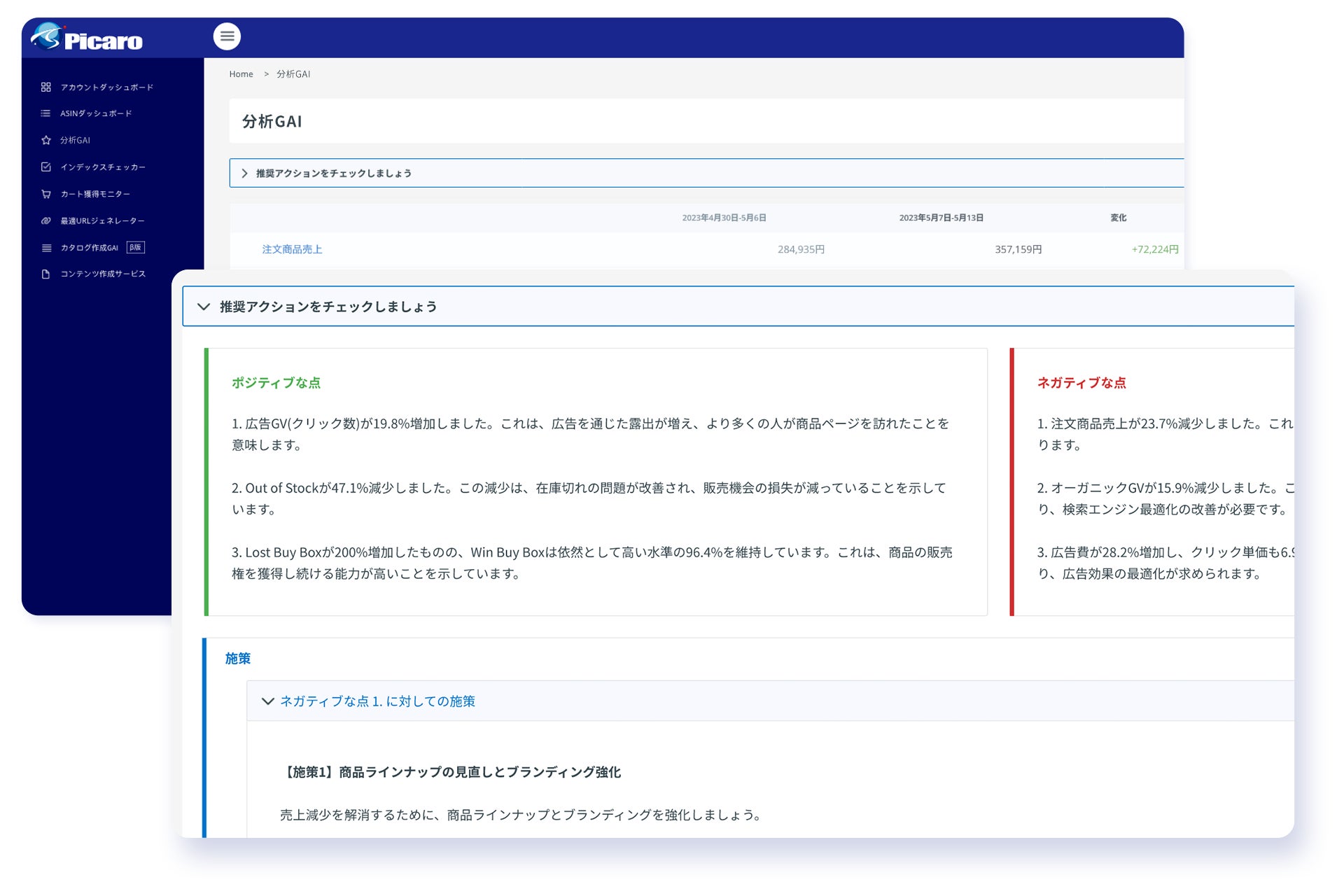
Task: Click the account dashboard grid icon
Action: click(x=46, y=87)
